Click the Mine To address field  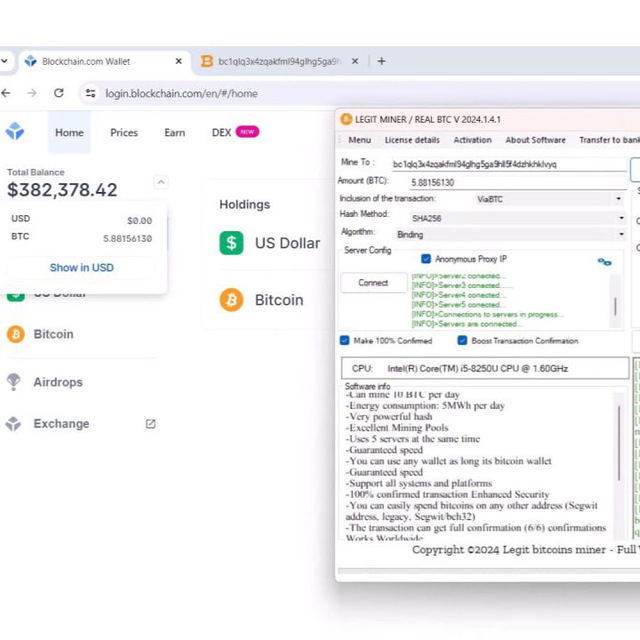coord(509,164)
